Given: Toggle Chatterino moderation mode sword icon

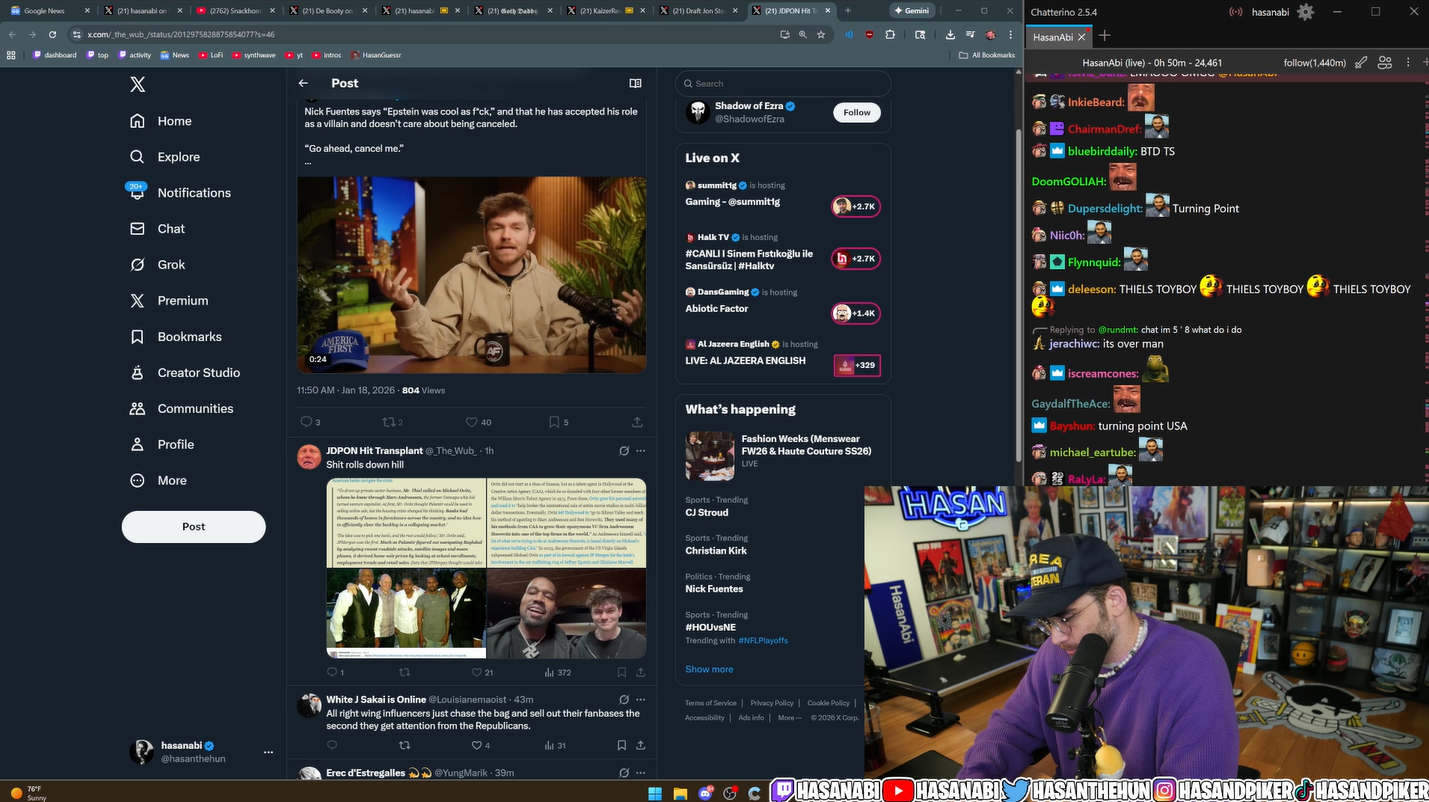Looking at the screenshot, I should [x=1361, y=62].
